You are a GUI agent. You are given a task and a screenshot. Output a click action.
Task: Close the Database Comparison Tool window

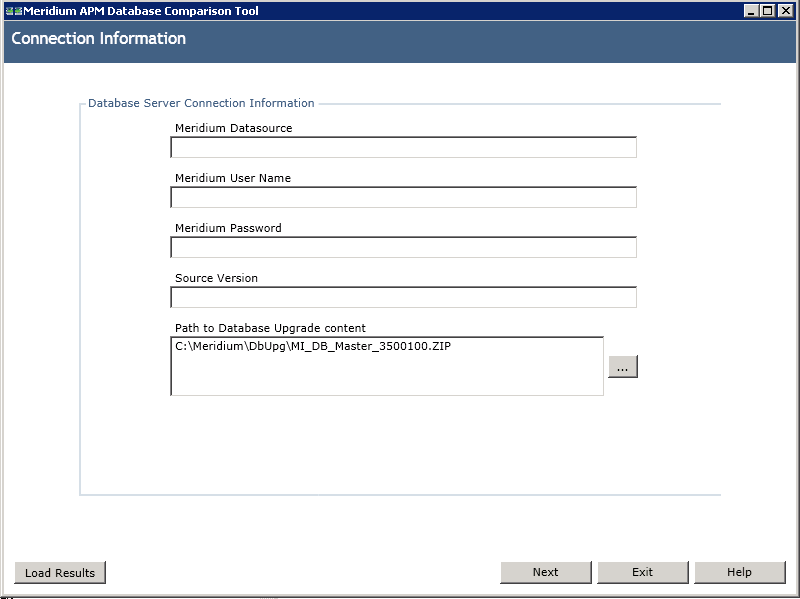tap(785, 11)
